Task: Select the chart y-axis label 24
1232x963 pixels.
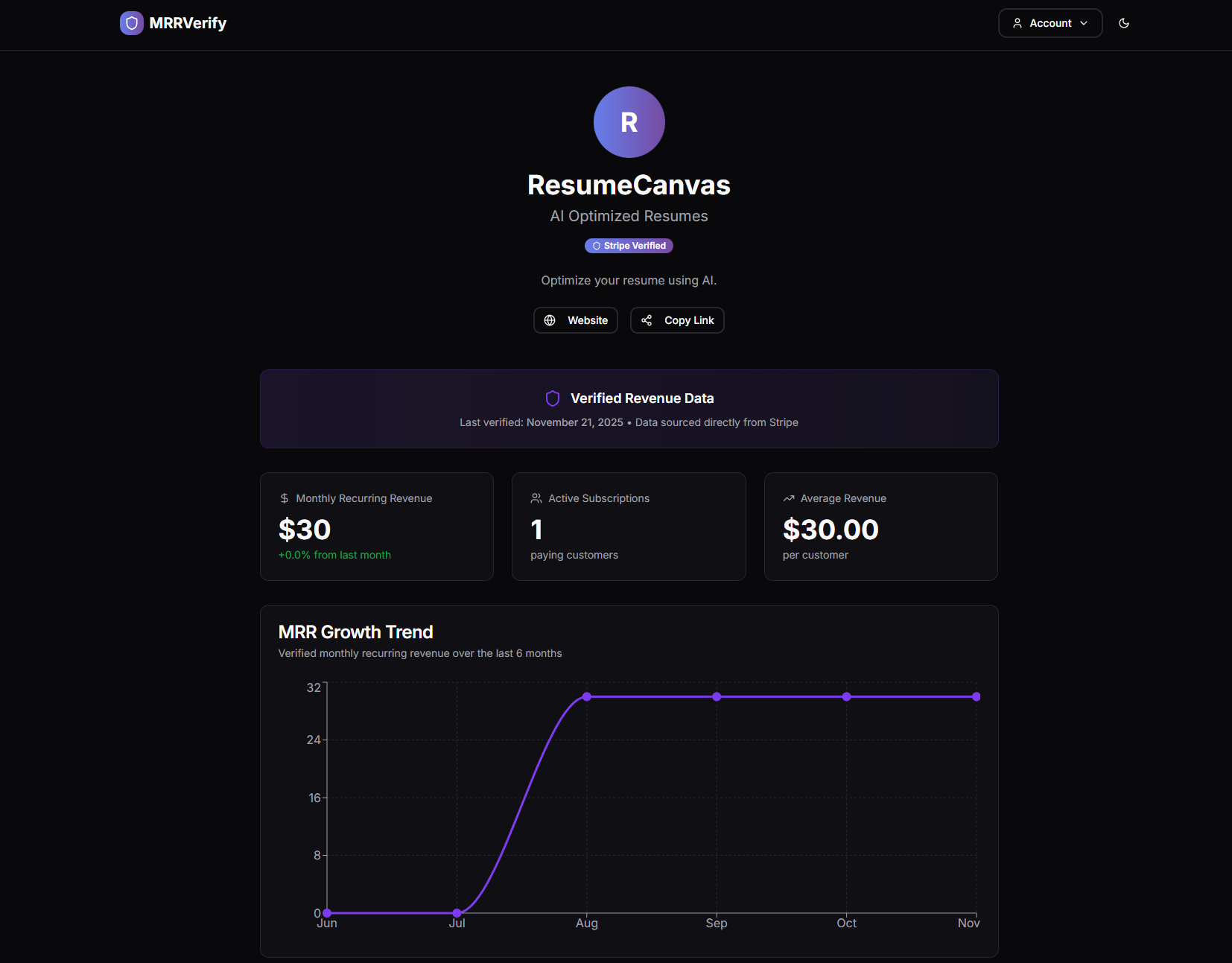Action: 314,740
